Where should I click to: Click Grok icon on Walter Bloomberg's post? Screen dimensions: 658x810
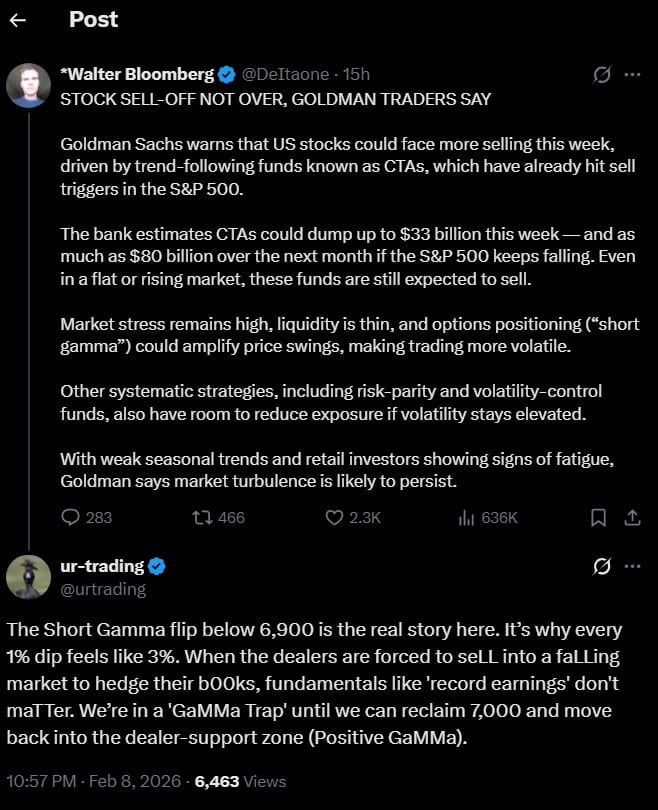(602, 75)
